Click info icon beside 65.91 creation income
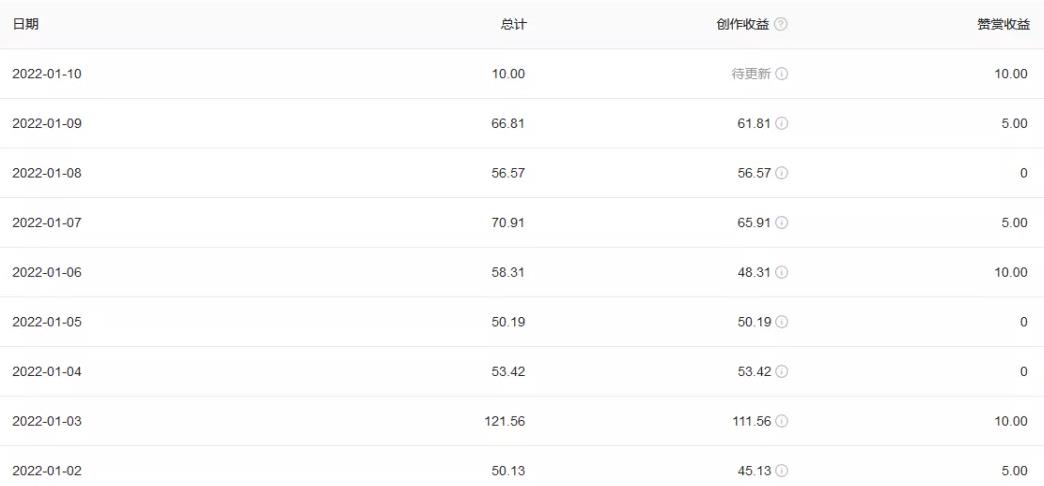The image size is (1044, 486). (x=780, y=223)
